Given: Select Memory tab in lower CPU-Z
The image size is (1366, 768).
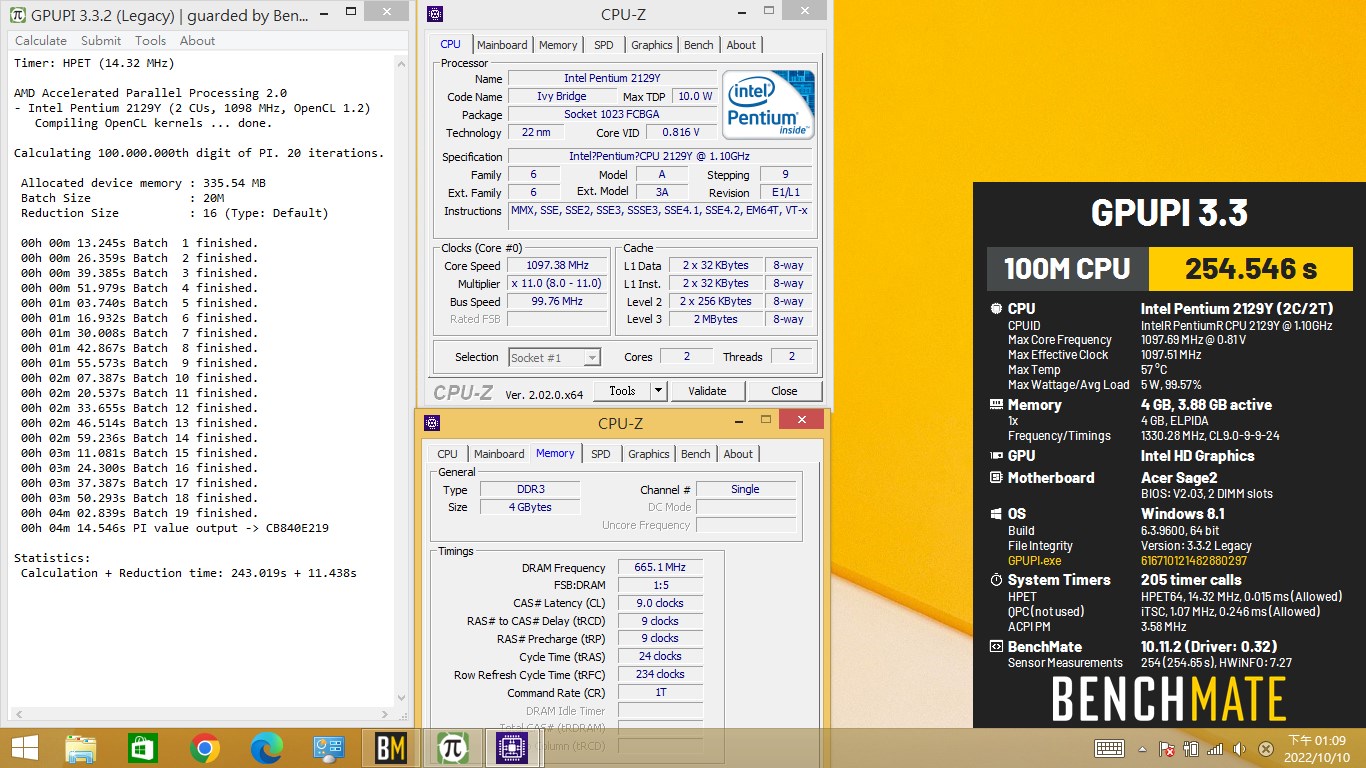Looking at the screenshot, I should [555, 453].
